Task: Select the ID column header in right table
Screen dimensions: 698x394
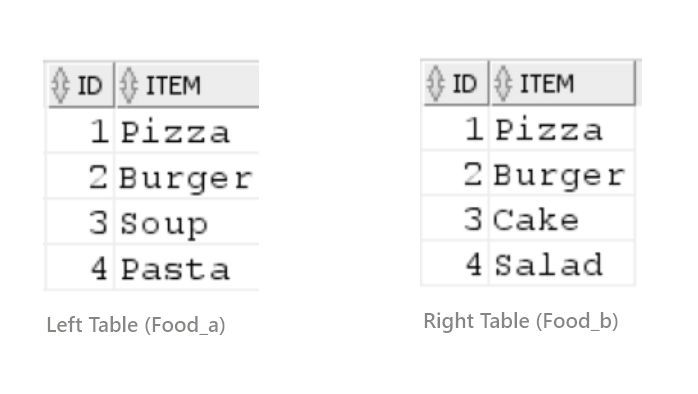Action: pyautogui.click(x=456, y=83)
